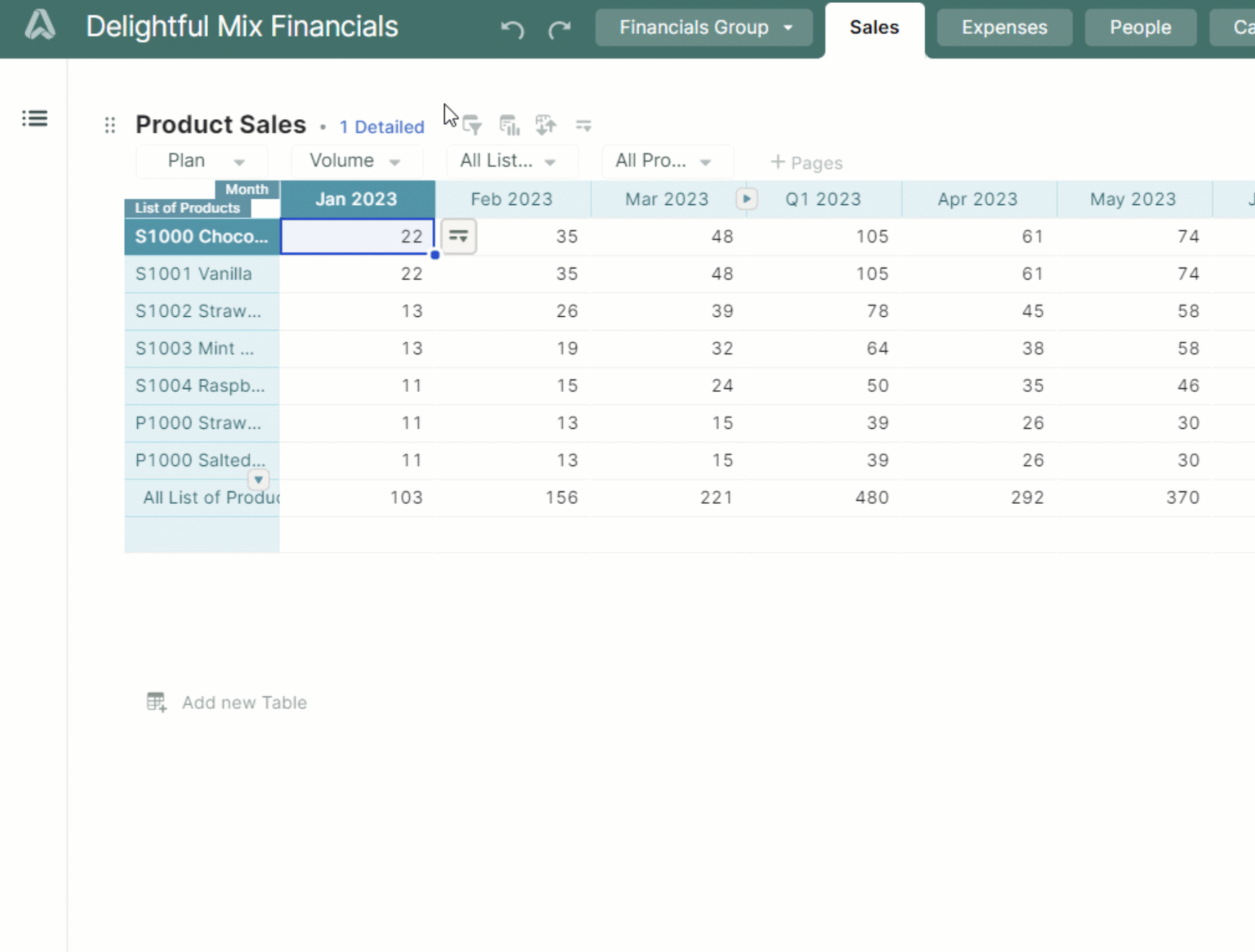The image size is (1255, 952).
Task: Open the outline list sidebar icon
Action: [35, 118]
